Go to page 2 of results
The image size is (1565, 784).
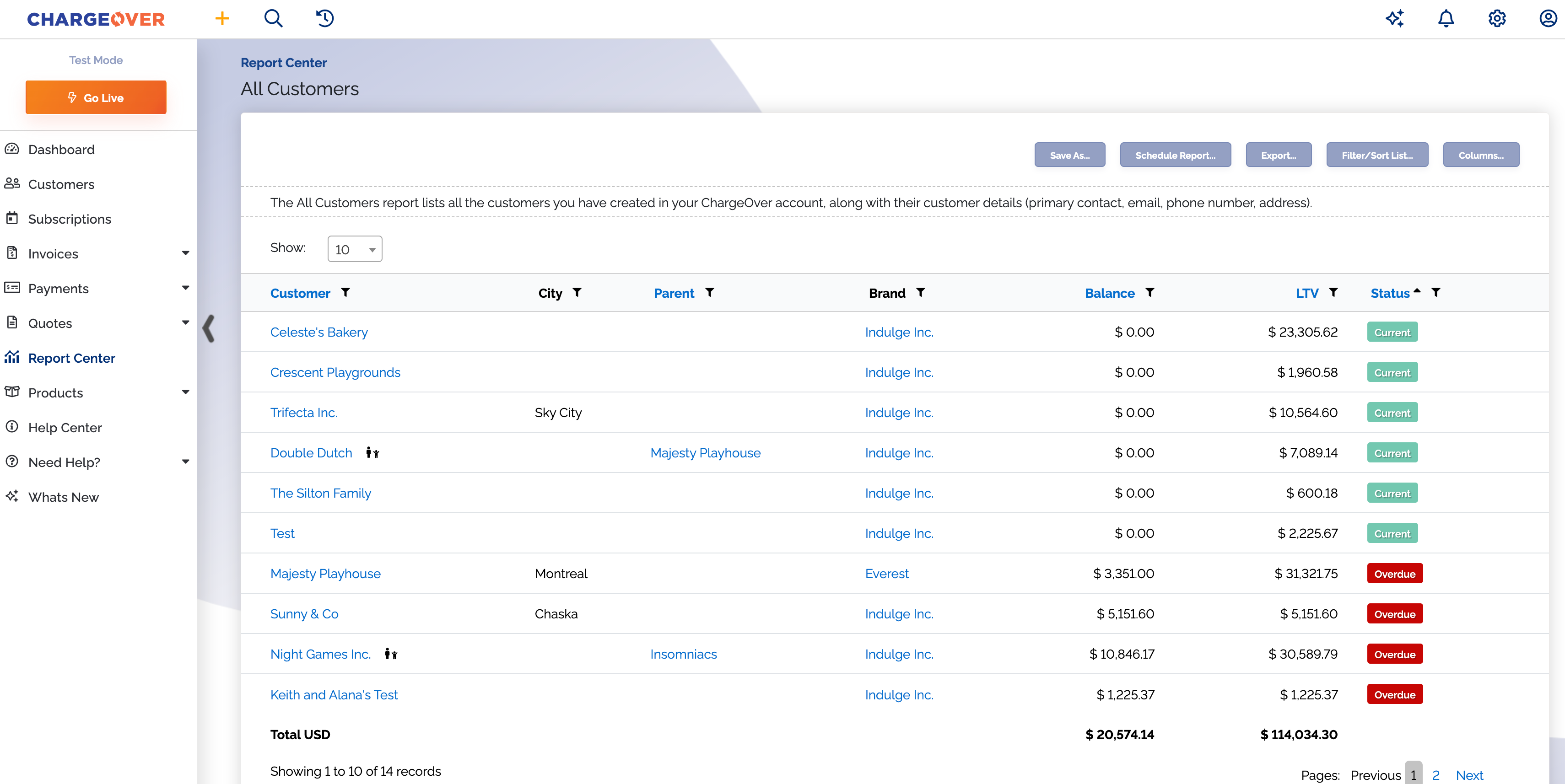point(1435,775)
